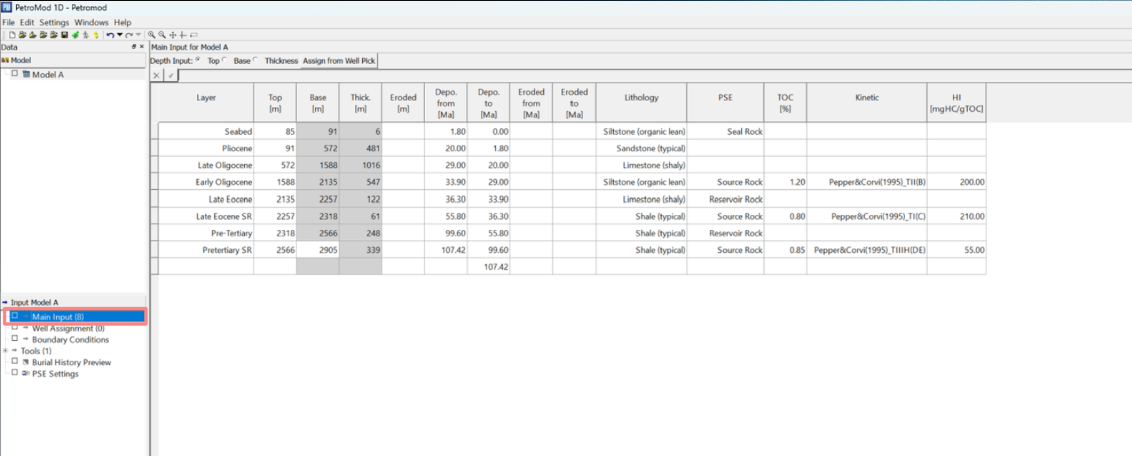This screenshot has width=1132, height=456.
Task: Click the Burial History Preview icon
Action: [27, 362]
